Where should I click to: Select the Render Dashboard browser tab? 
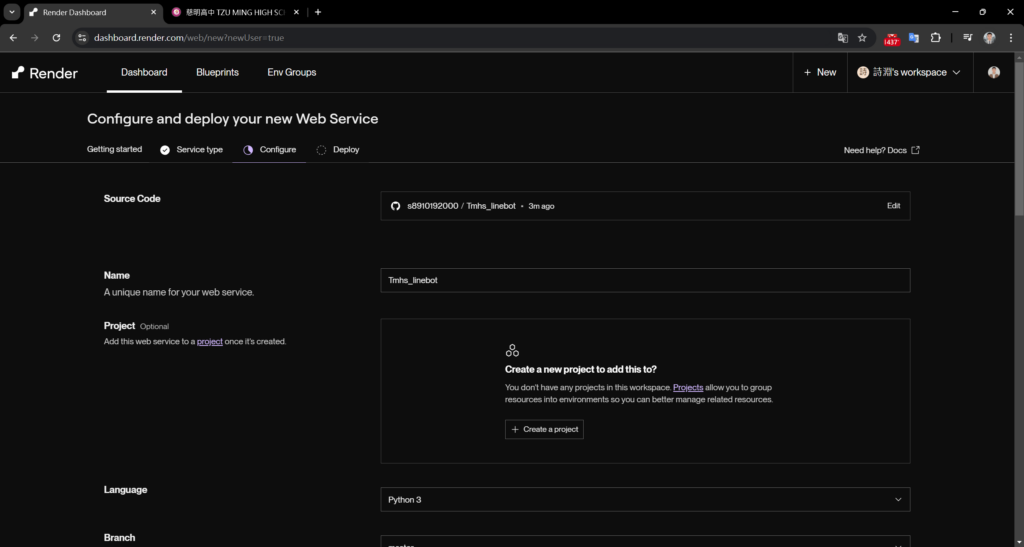point(93,12)
